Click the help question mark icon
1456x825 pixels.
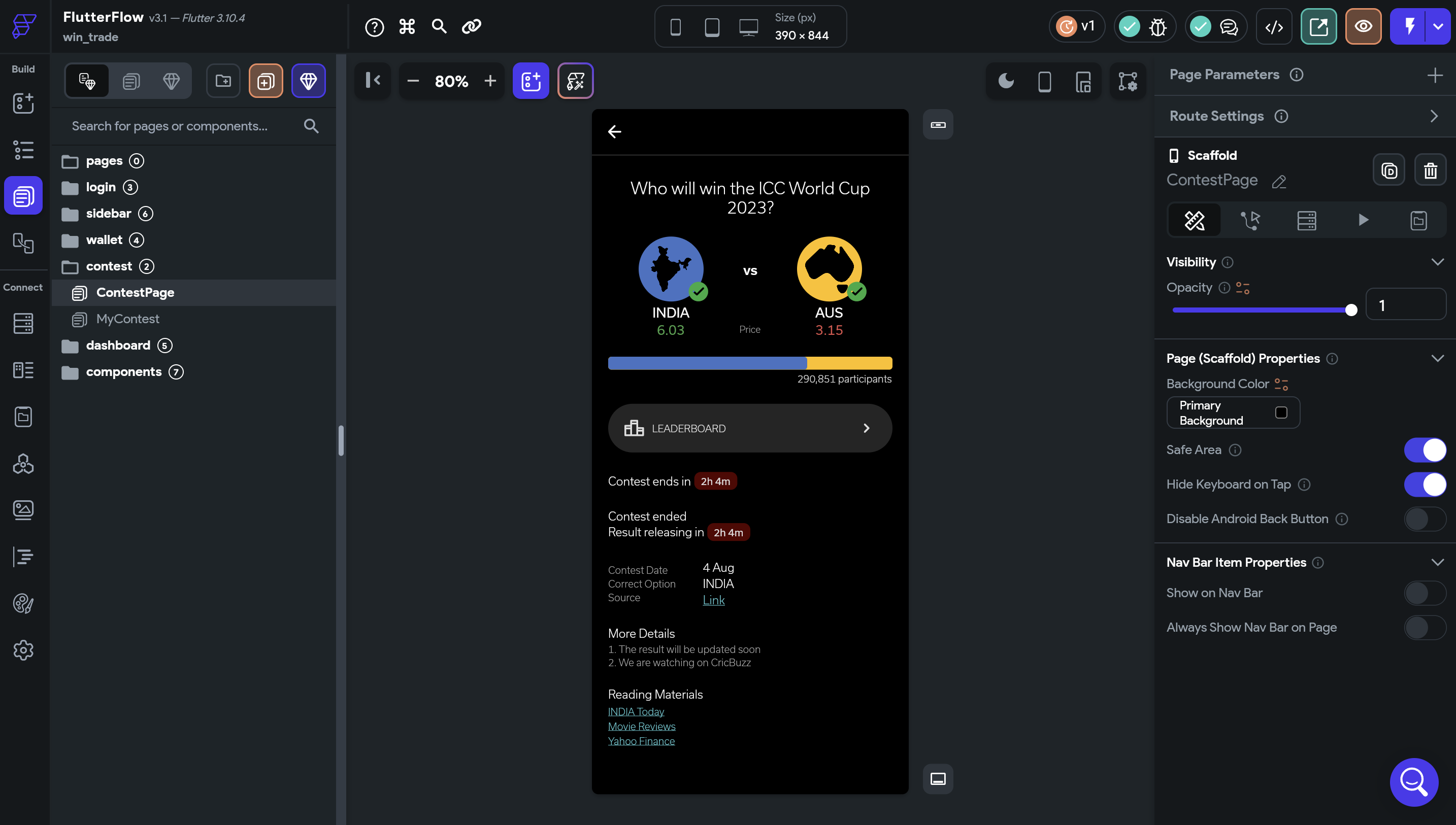point(374,26)
